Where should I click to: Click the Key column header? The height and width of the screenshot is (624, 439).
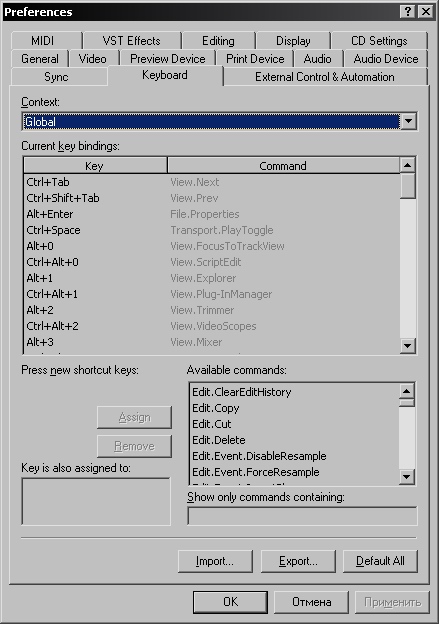pos(95,166)
